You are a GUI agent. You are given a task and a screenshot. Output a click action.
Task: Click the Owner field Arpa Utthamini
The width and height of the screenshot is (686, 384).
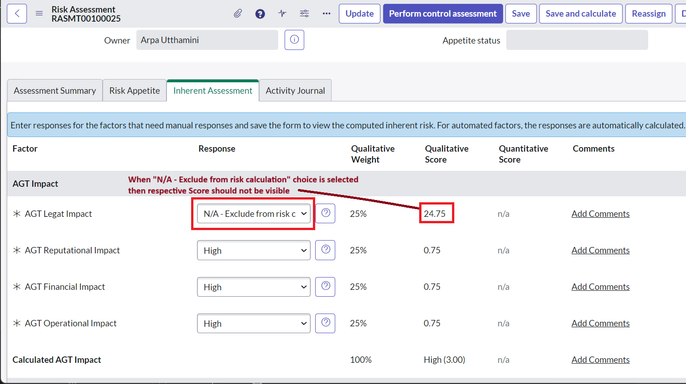click(x=207, y=40)
